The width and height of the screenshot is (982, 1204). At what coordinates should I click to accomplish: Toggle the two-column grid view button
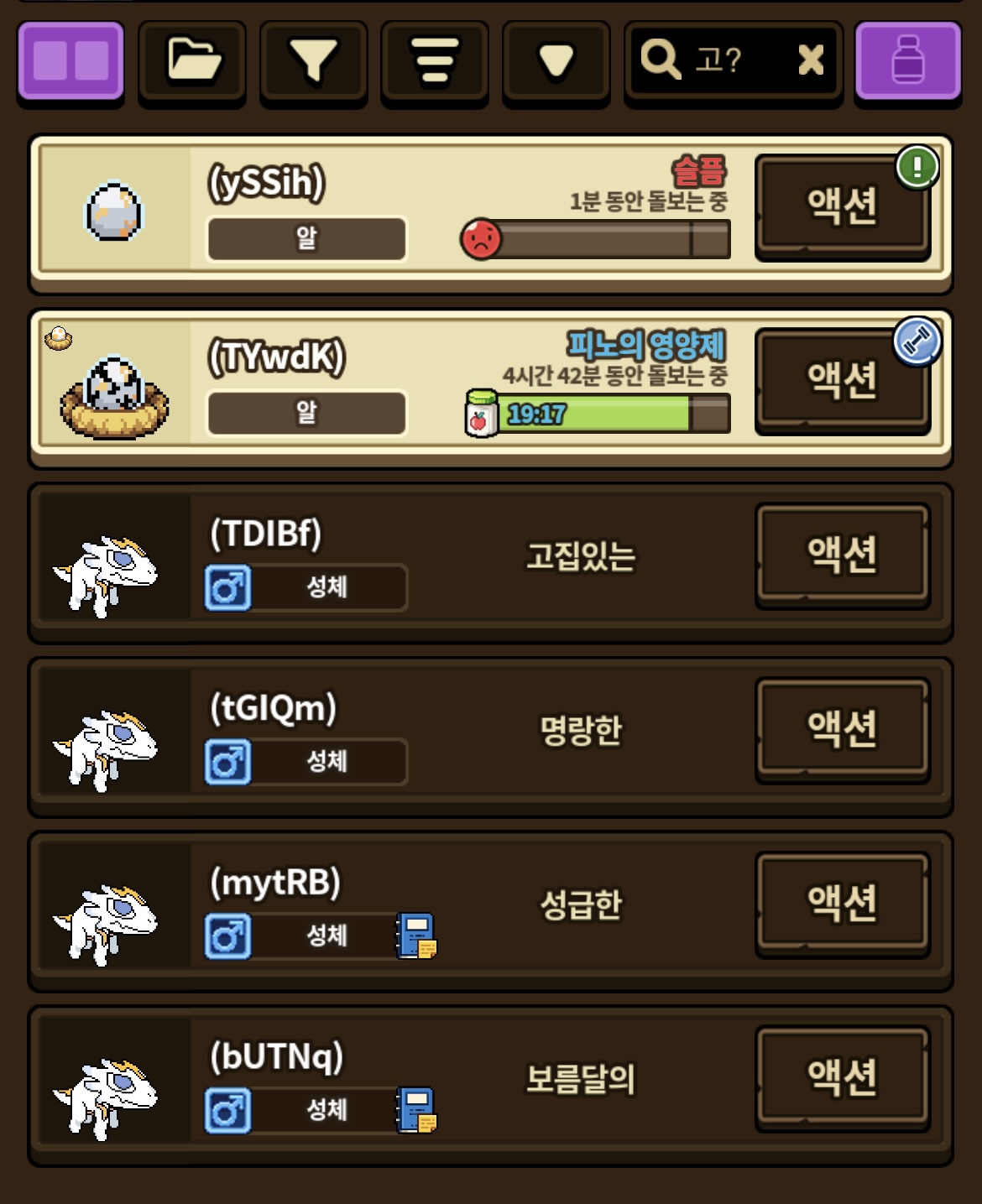(x=71, y=61)
